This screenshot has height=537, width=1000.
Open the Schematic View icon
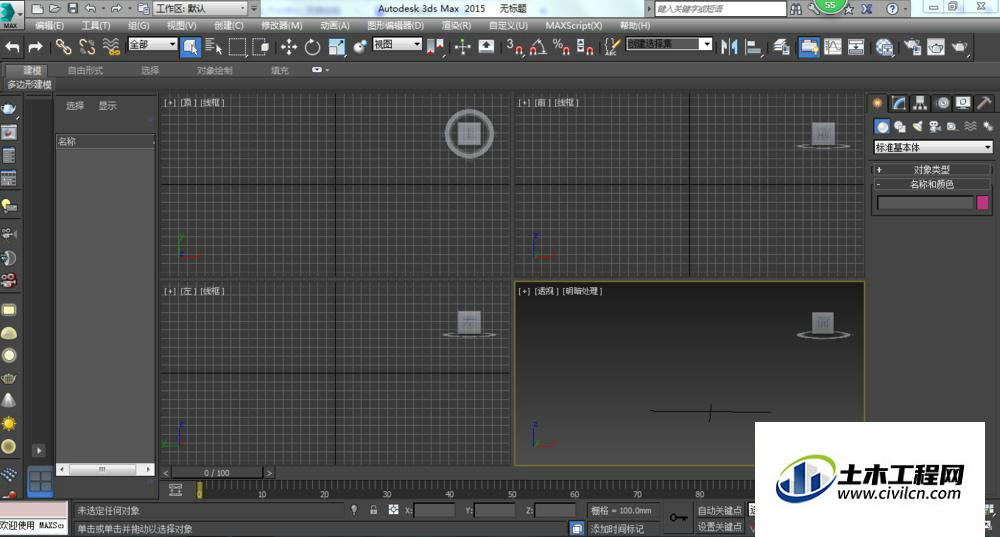click(856, 47)
